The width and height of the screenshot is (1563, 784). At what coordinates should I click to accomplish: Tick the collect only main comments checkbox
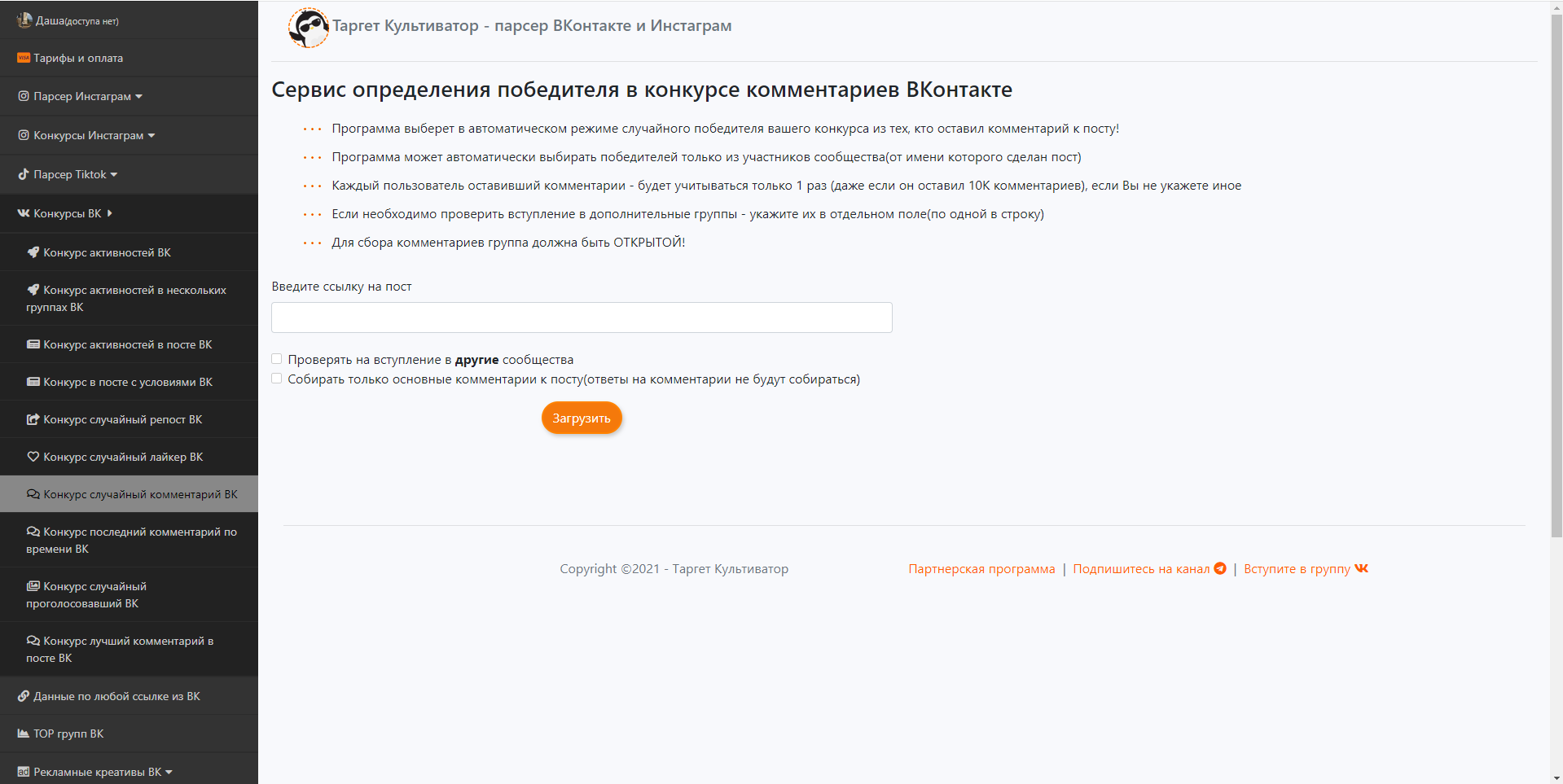tap(277, 379)
